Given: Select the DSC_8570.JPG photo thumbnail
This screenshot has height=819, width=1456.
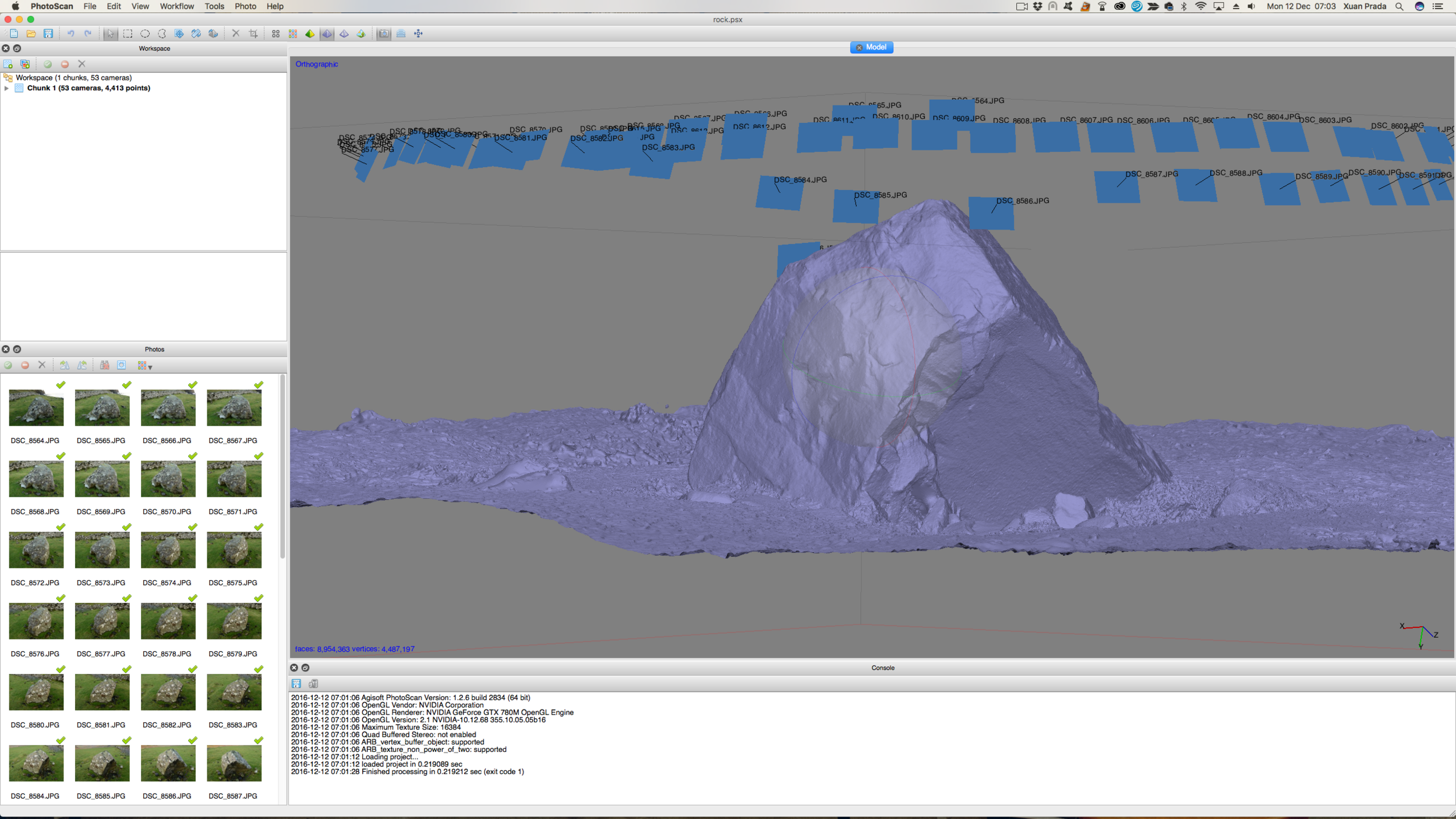Looking at the screenshot, I should click(x=168, y=479).
